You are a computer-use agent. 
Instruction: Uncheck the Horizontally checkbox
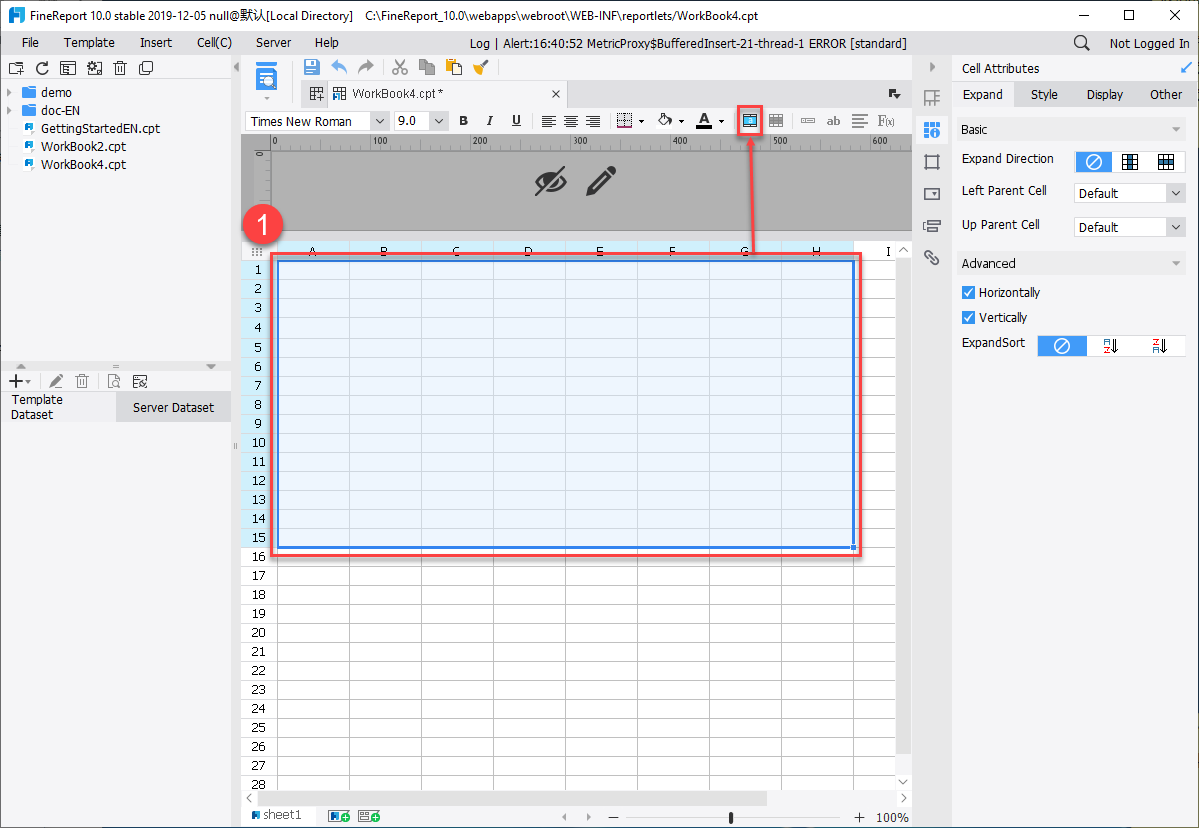point(968,293)
